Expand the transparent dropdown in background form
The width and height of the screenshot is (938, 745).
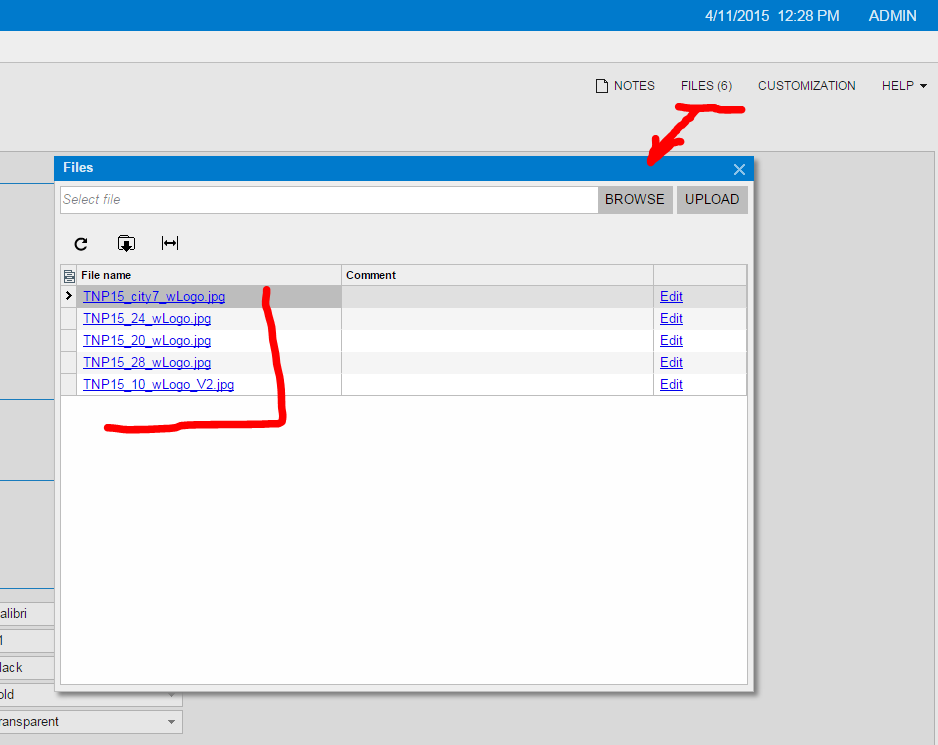(x=171, y=722)
